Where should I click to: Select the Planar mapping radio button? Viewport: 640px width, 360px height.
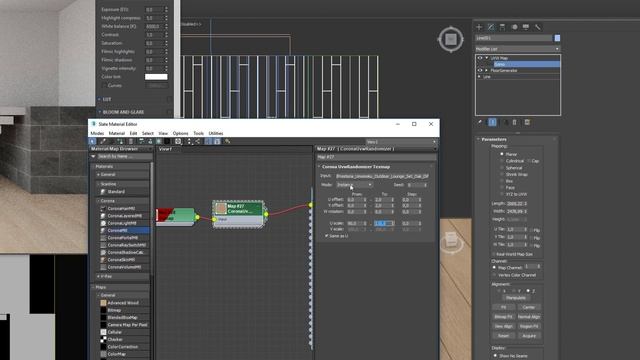[502, 154]
